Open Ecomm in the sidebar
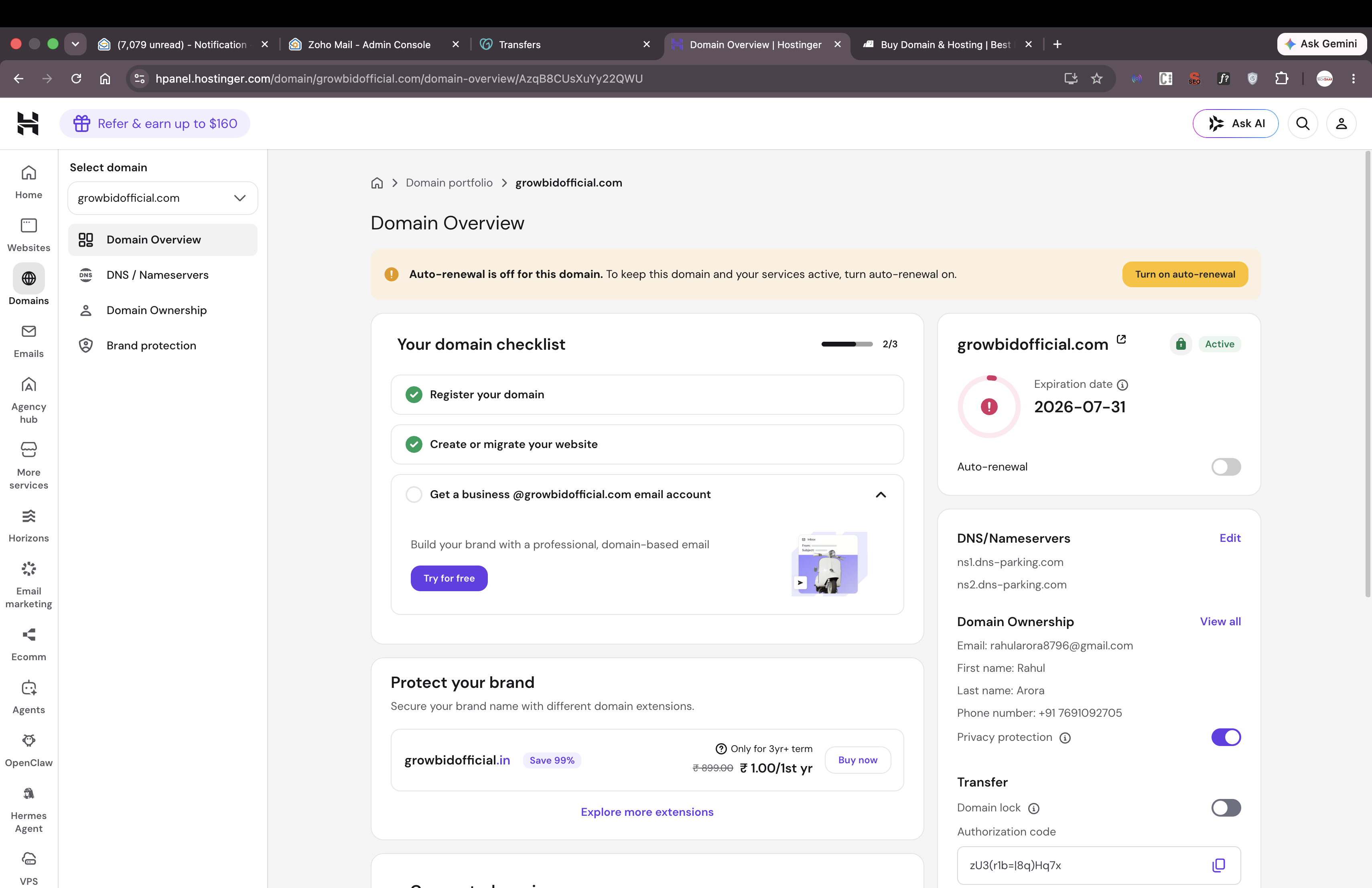 pos(28,644)
